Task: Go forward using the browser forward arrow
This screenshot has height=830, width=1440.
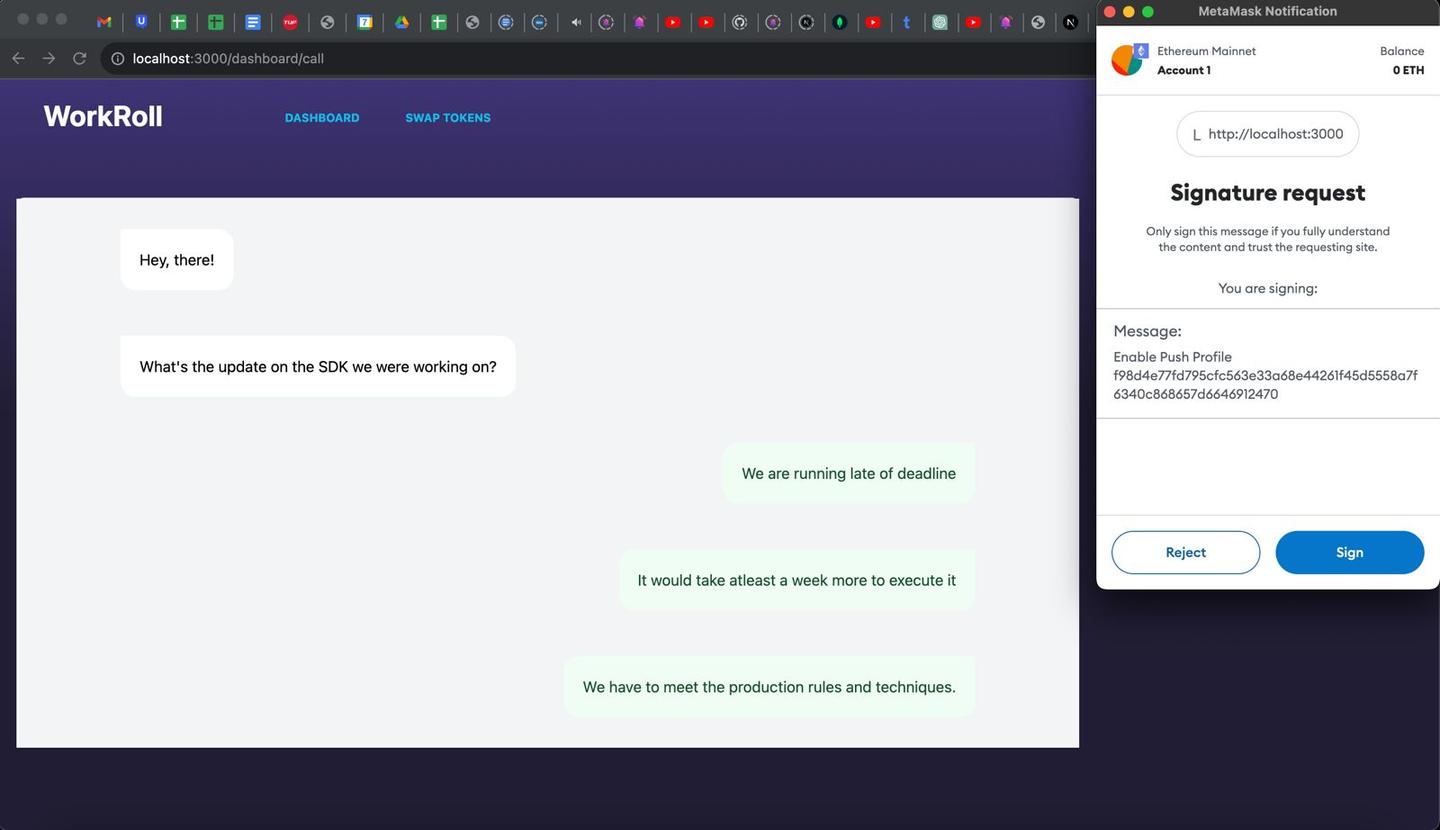Action: pyautogui.click(x=49, y=58)
